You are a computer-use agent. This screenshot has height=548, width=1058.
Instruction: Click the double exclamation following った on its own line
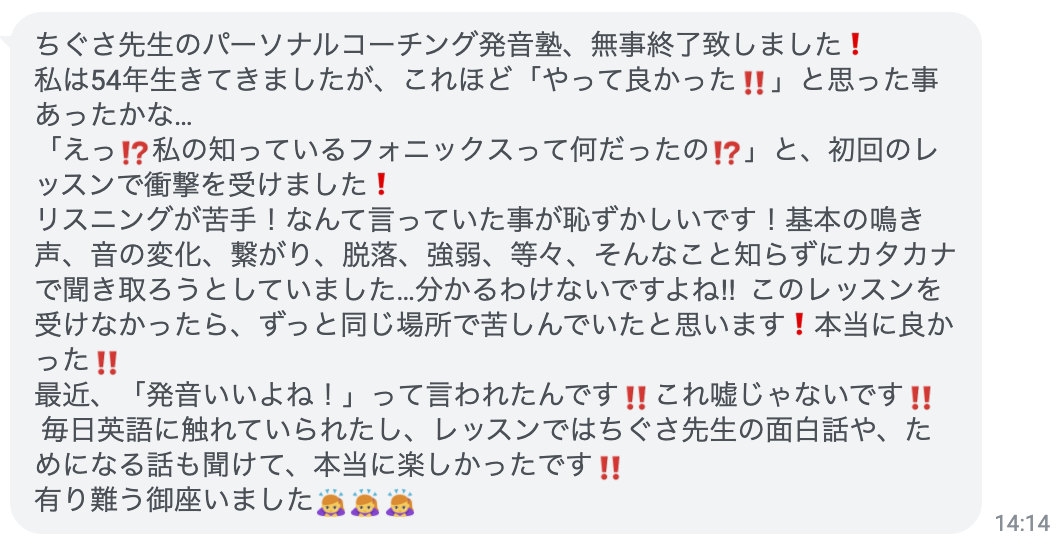tap(107, 362)
